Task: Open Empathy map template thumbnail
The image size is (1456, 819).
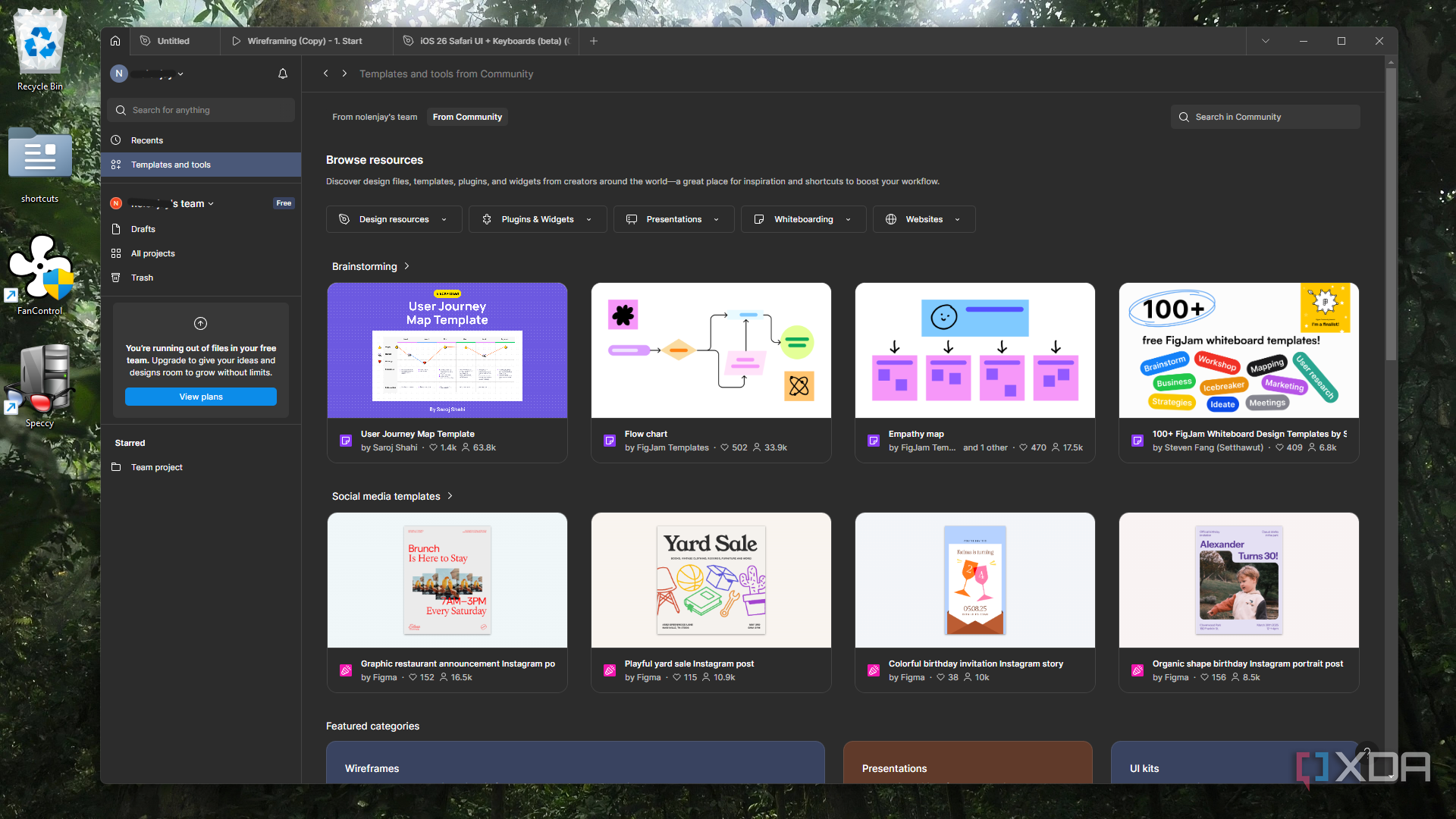Action: [x=975, y=350]
